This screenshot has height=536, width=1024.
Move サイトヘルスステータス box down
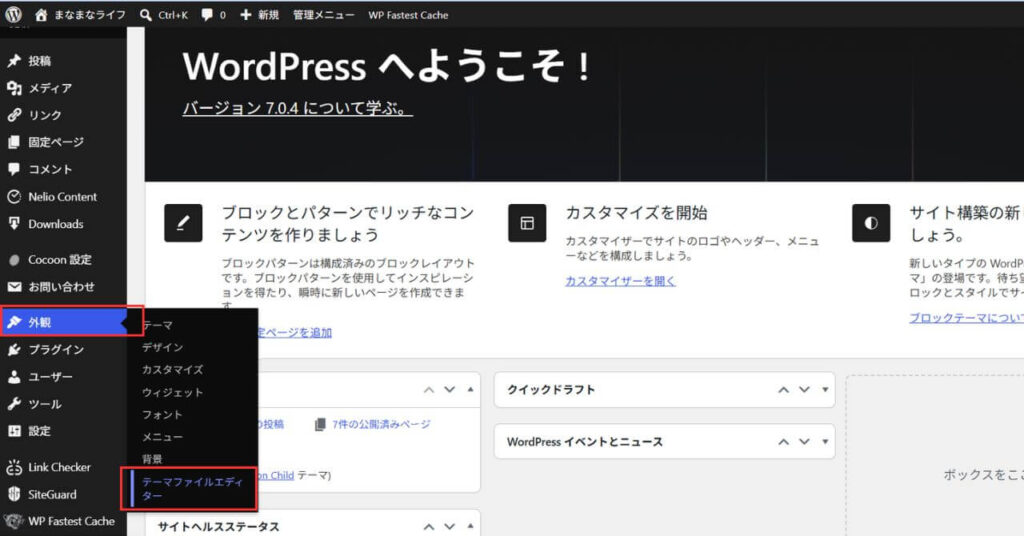[x=450, y=527]
